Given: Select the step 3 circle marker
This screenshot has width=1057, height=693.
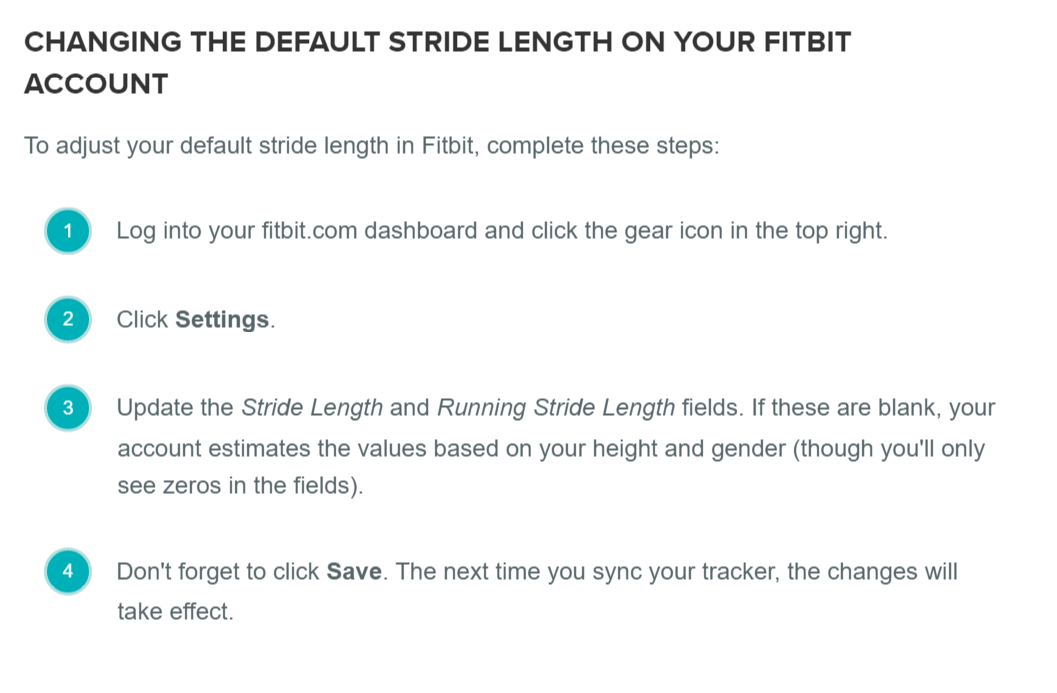Looking at the screenshot, I should pos(68,408).
